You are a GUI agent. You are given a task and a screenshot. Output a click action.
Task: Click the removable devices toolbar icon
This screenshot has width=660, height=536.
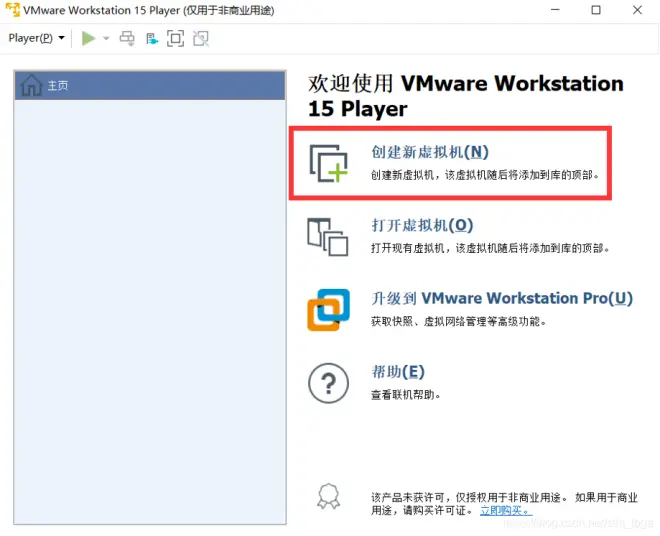pos(152,39)
